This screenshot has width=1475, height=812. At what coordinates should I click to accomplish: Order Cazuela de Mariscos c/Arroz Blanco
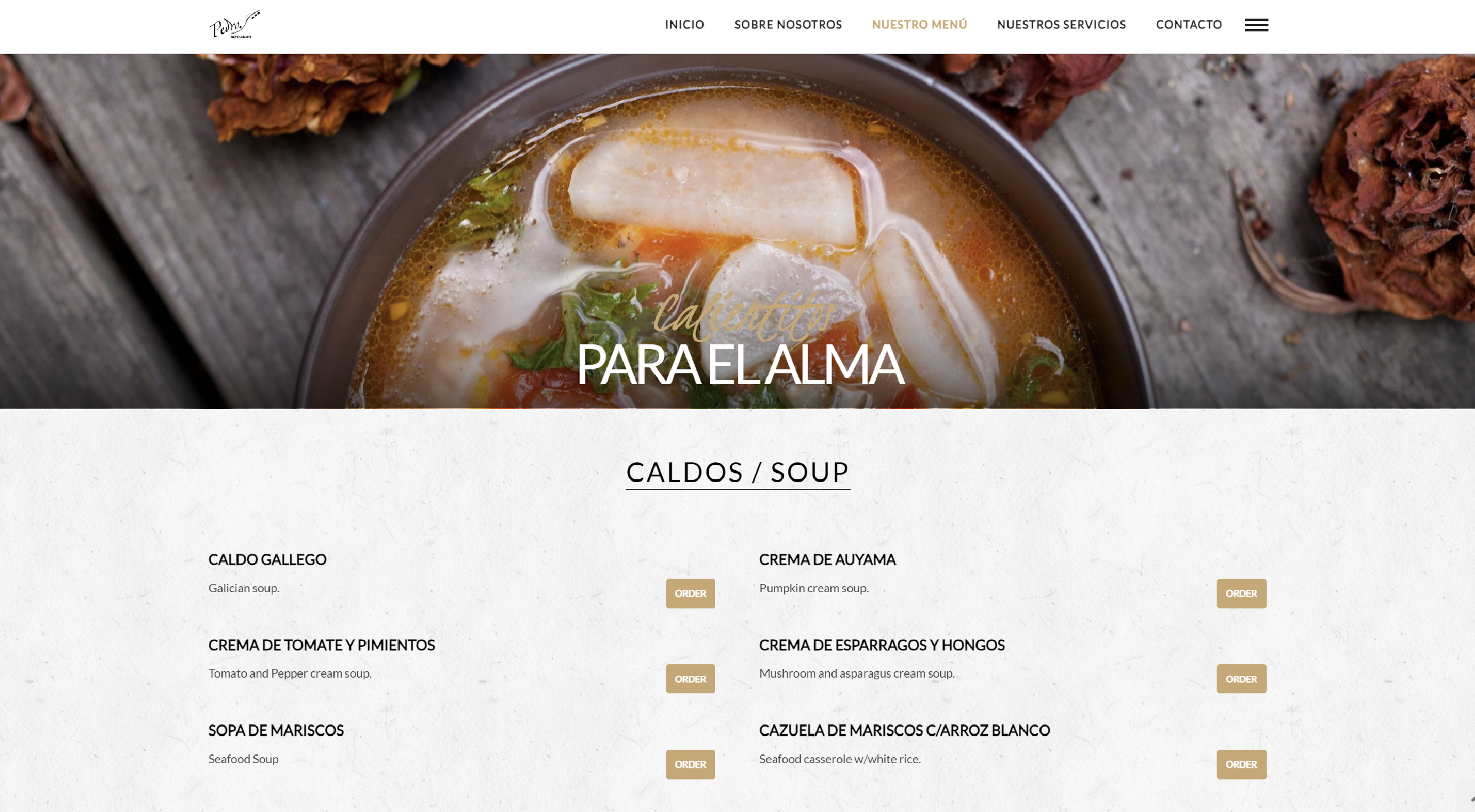[1241, 764]
